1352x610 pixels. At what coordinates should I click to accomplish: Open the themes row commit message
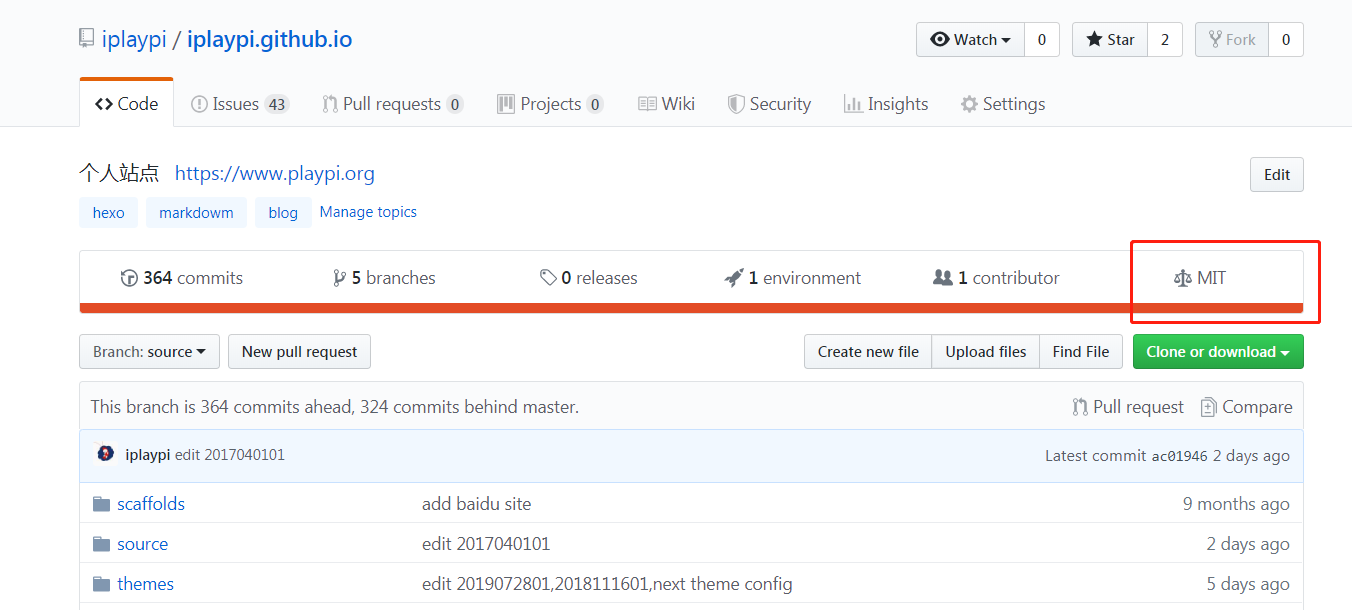tap(607, 584)
